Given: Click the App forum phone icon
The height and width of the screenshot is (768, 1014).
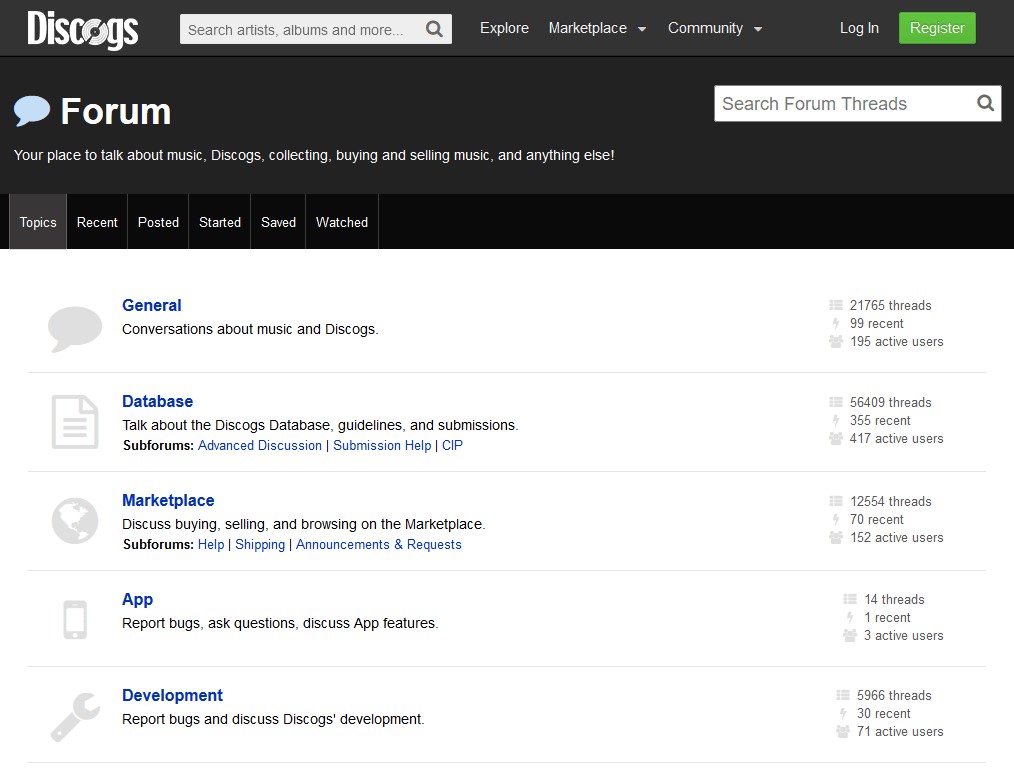Looking at the screenshot, I should coord(75,618).
